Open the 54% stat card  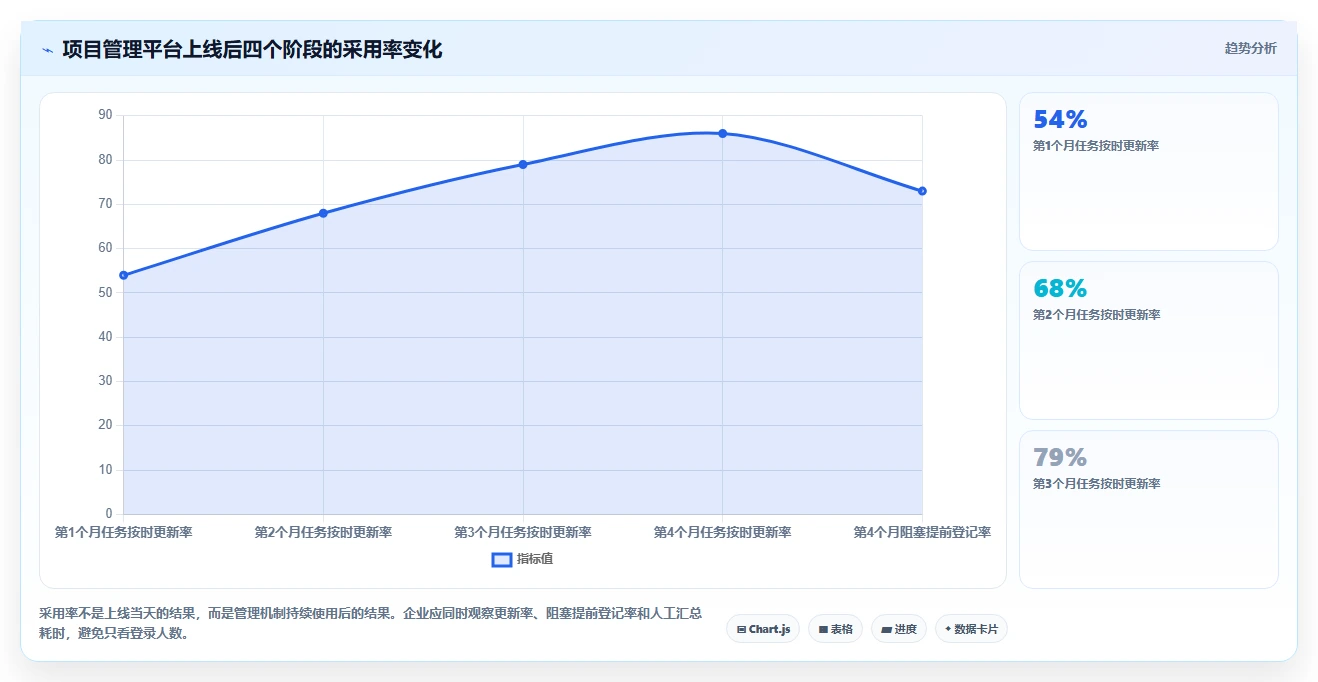[1149, 171]
